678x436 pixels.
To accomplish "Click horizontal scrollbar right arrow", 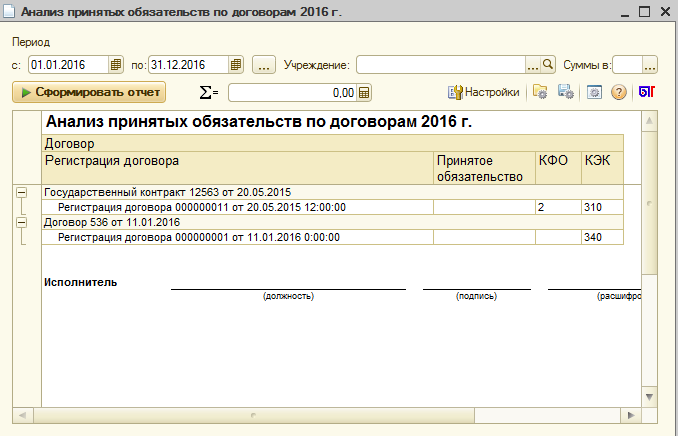I will coord(631,415).
